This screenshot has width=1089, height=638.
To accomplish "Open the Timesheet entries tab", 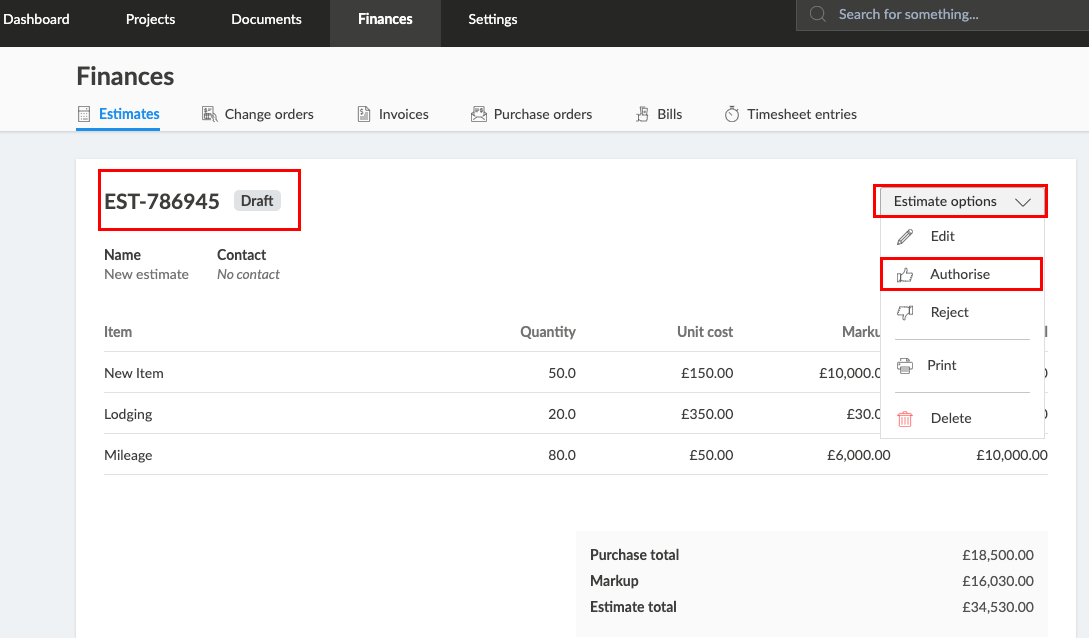I will tap(790, 114).
